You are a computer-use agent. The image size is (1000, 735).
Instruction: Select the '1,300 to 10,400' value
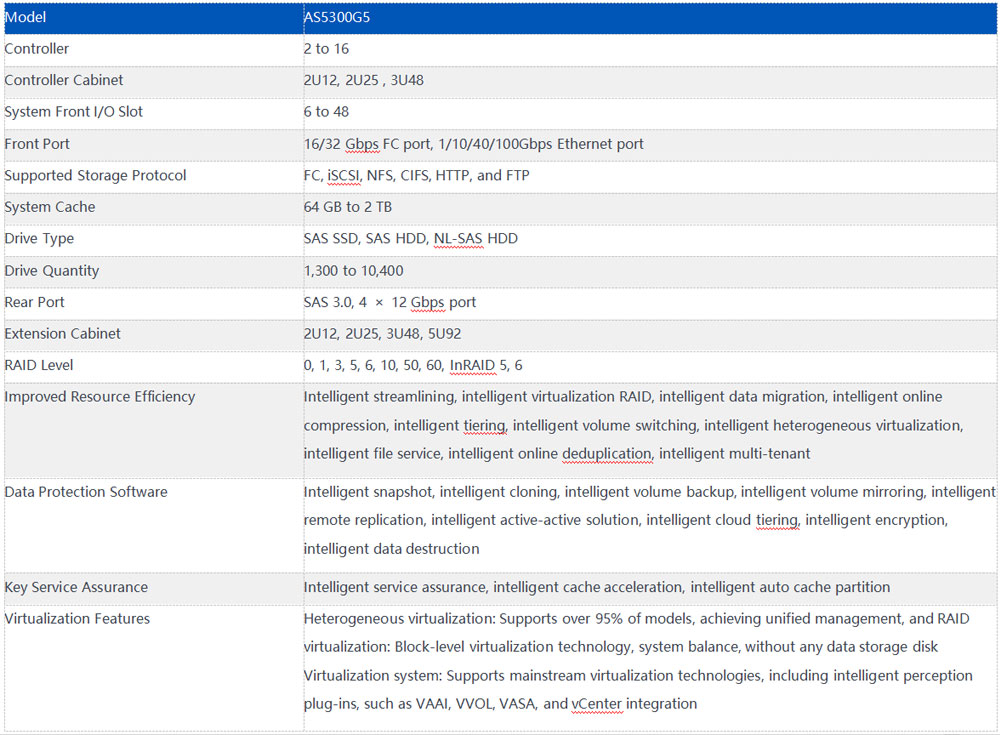click(x=353, y=271)
